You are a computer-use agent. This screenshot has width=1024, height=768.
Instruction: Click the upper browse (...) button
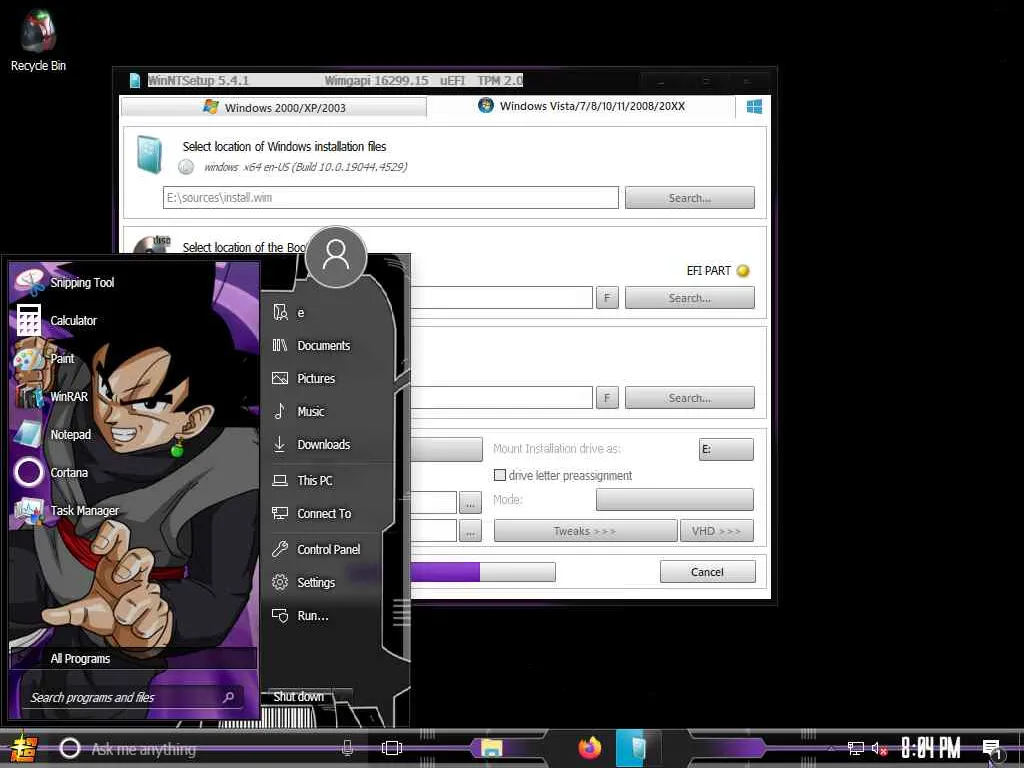[470, 504]
